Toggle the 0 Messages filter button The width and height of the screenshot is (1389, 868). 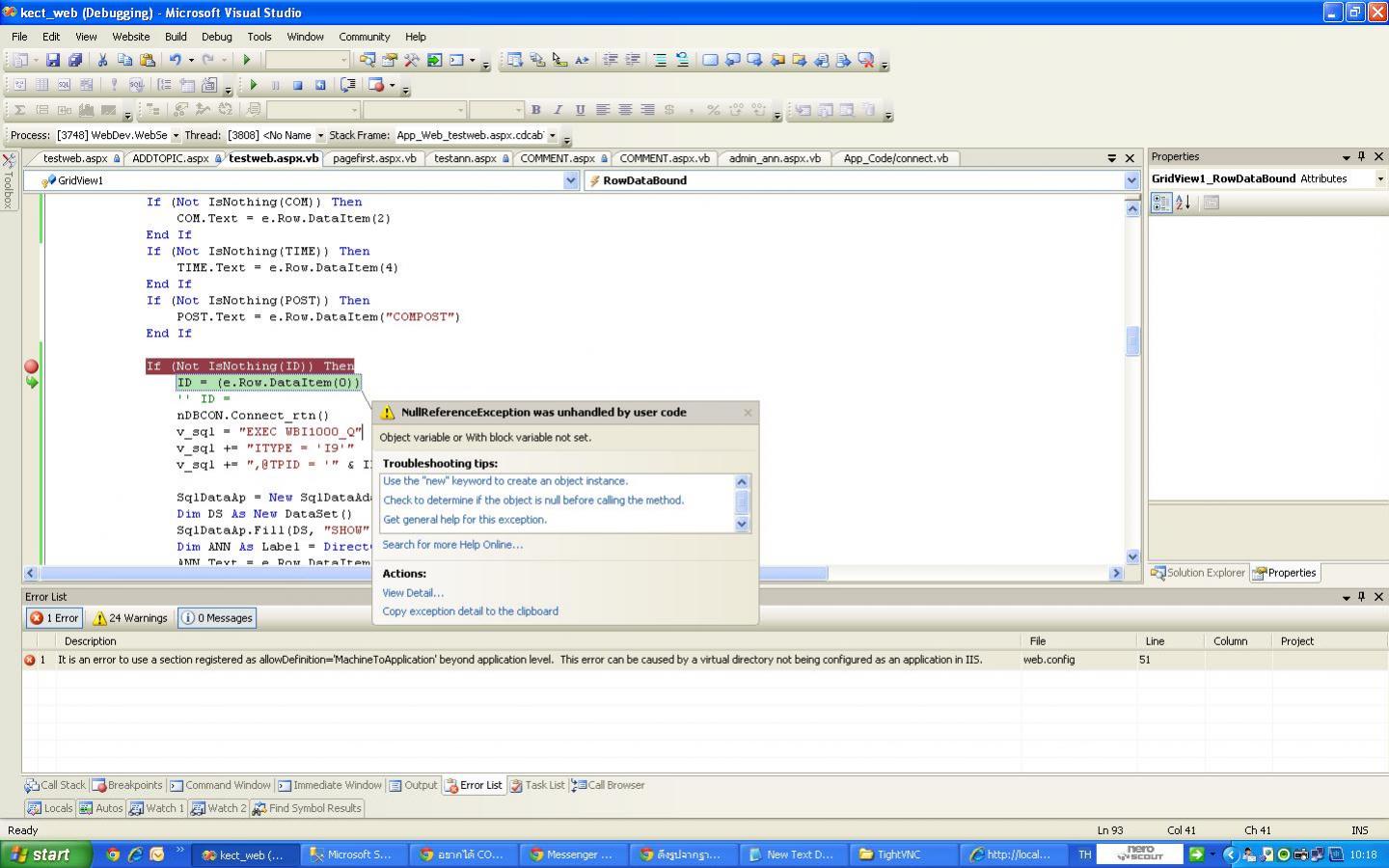217,618
